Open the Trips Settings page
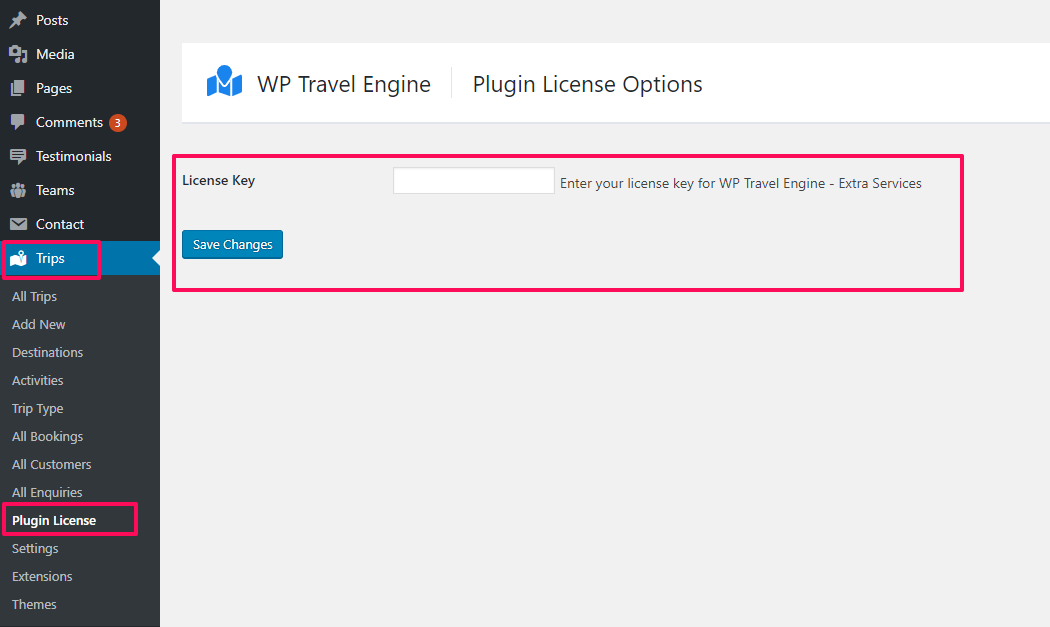The image size is (1050, 627). pos(35,549)
